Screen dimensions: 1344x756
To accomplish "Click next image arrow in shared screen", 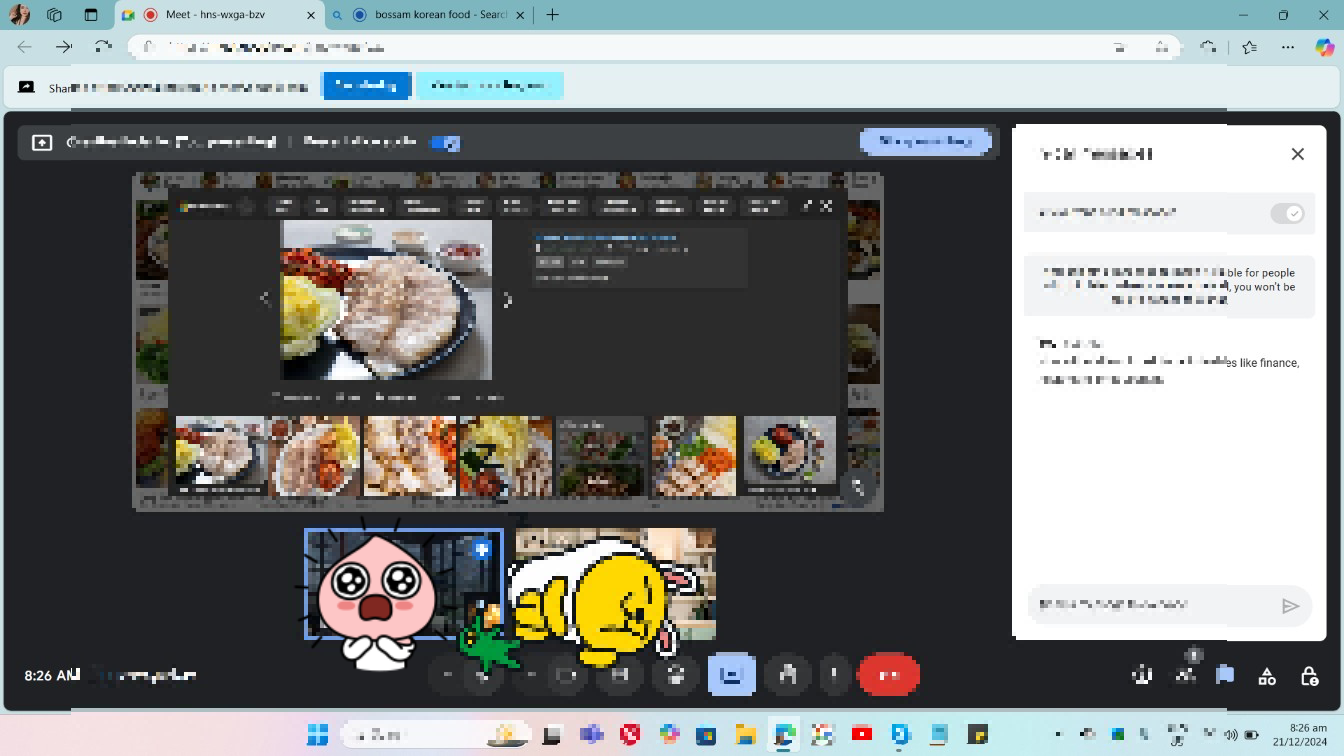I will [x=507, y=299].
